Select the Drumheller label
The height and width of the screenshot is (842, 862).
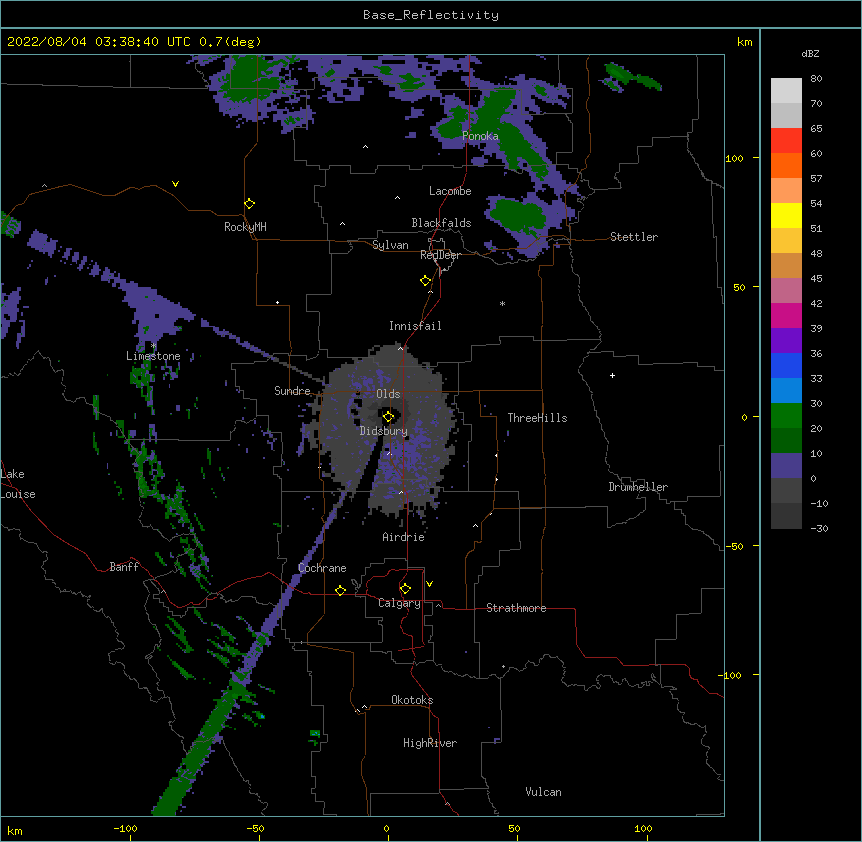[x=638, y=487]
